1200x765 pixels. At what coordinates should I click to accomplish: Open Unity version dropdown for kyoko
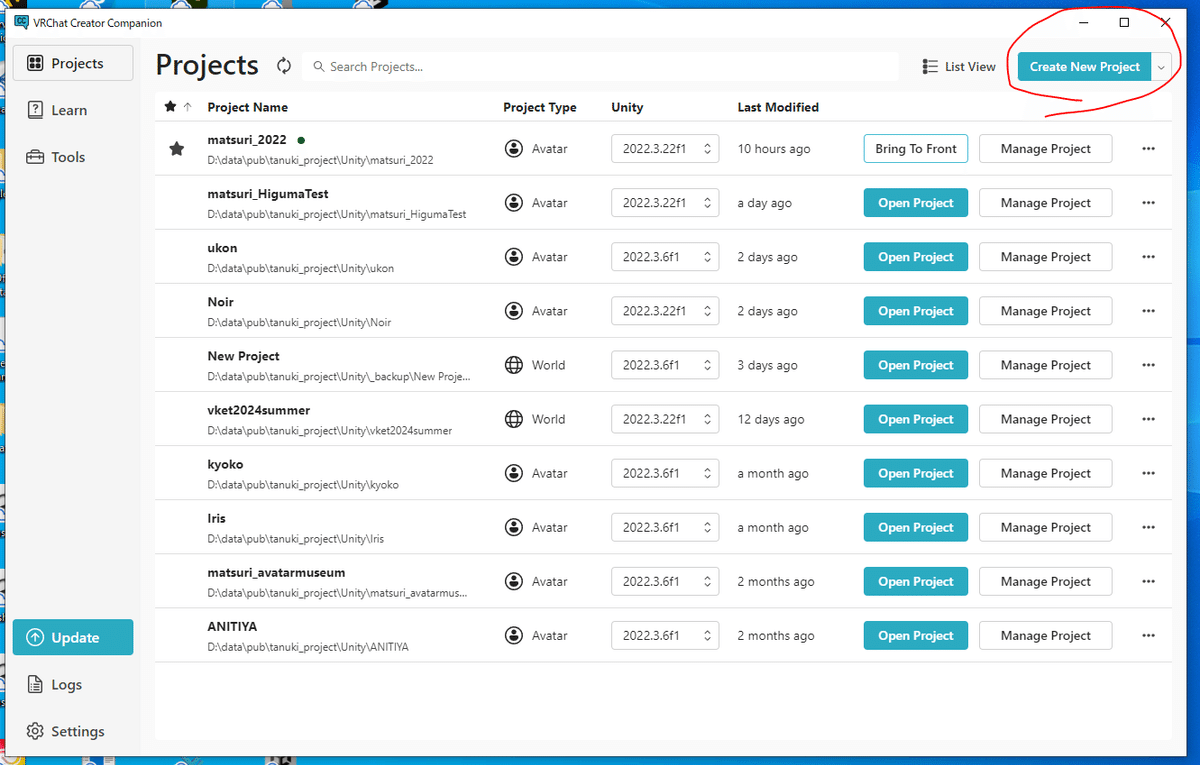(x=665, y=473)
